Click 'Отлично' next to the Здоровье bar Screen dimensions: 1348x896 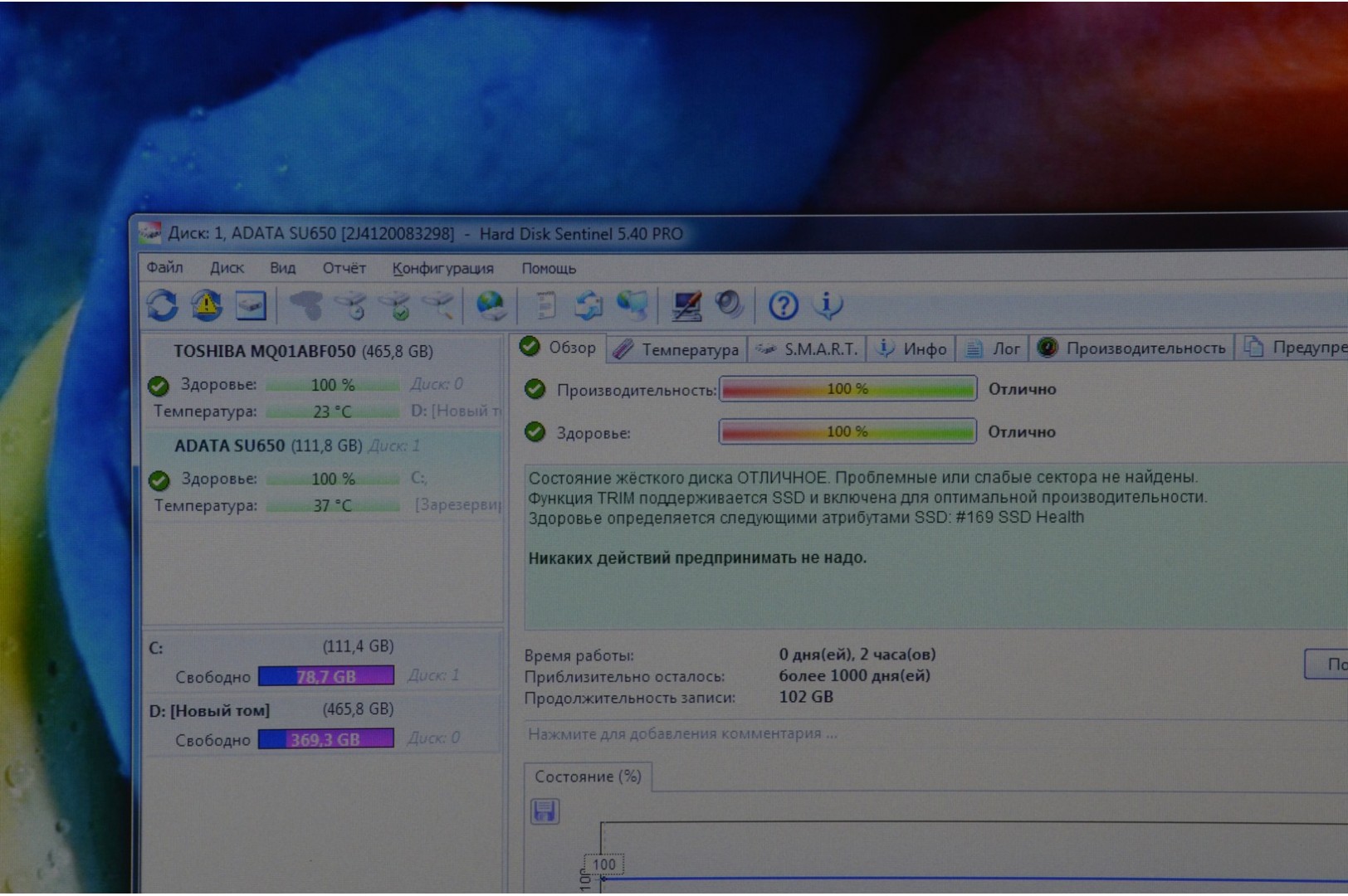[1022, 432]
